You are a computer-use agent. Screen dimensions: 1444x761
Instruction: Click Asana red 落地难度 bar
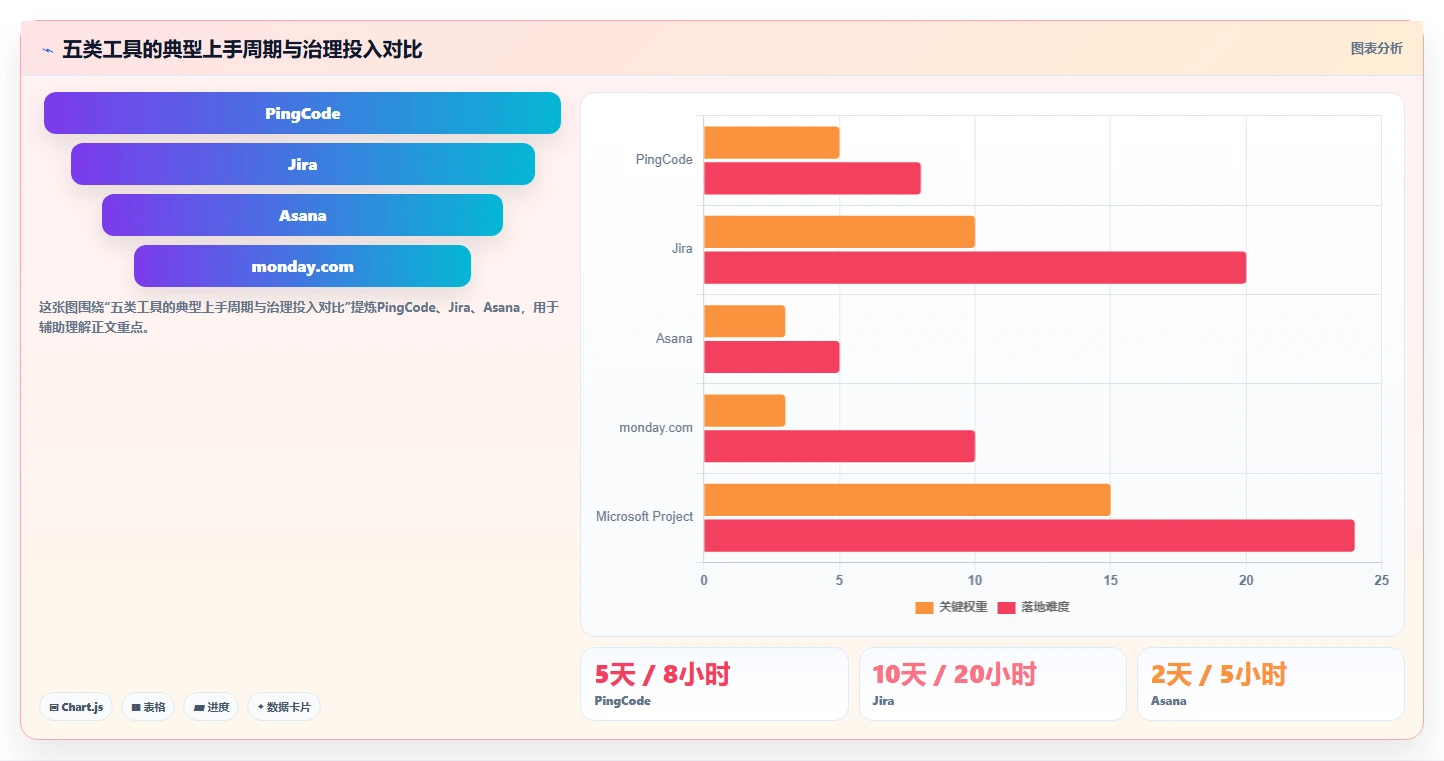pos(771,357)
